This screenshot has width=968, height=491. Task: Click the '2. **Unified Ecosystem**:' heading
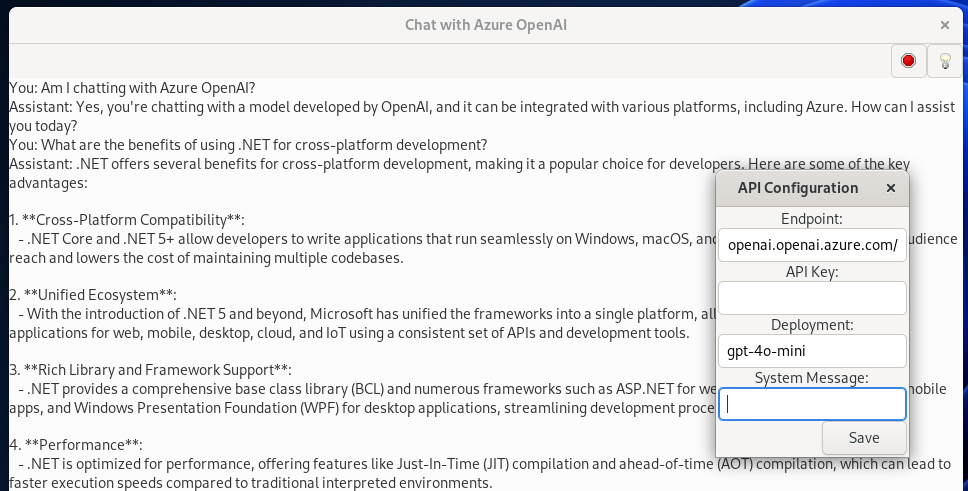pos(93,295)
